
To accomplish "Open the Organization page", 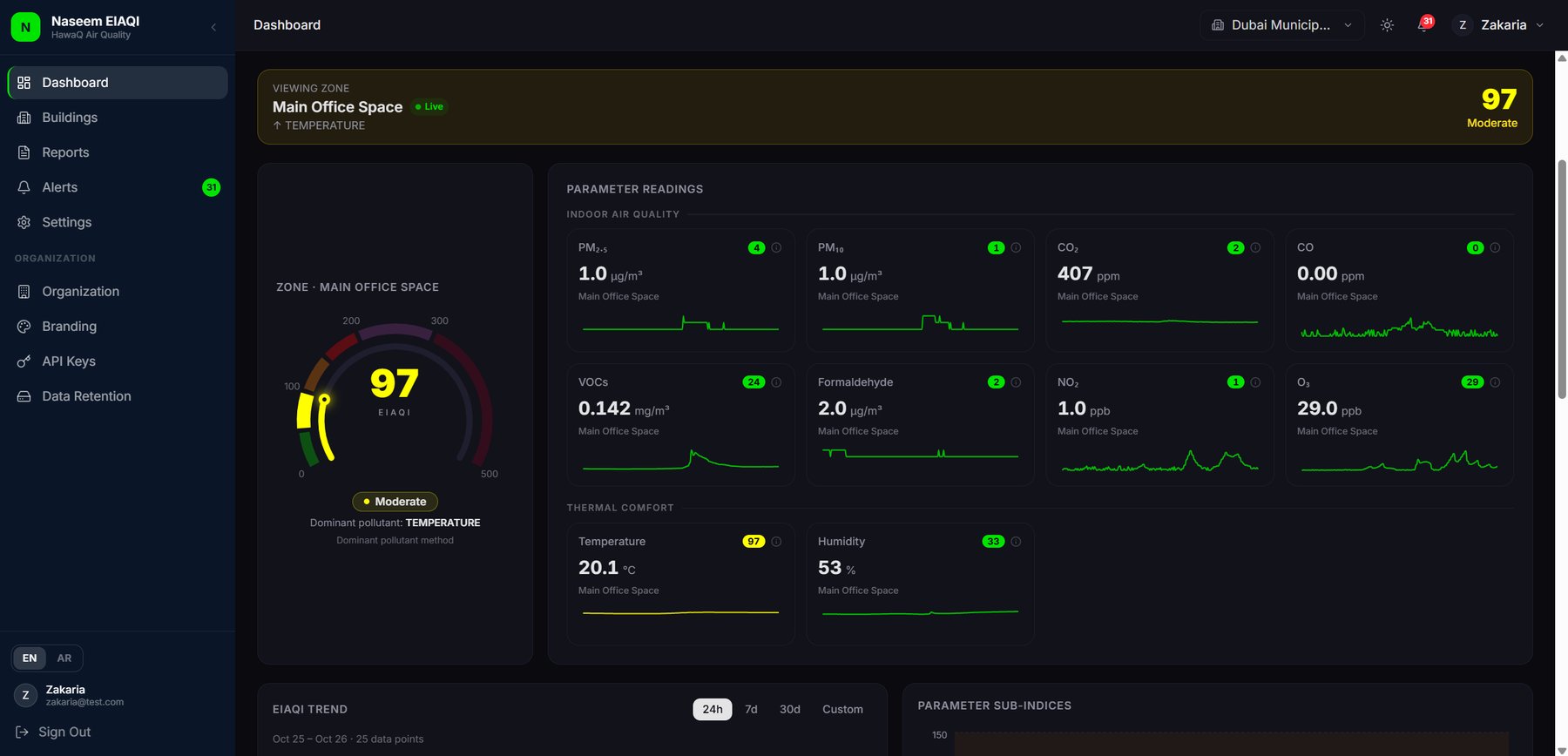I will 118,292.
